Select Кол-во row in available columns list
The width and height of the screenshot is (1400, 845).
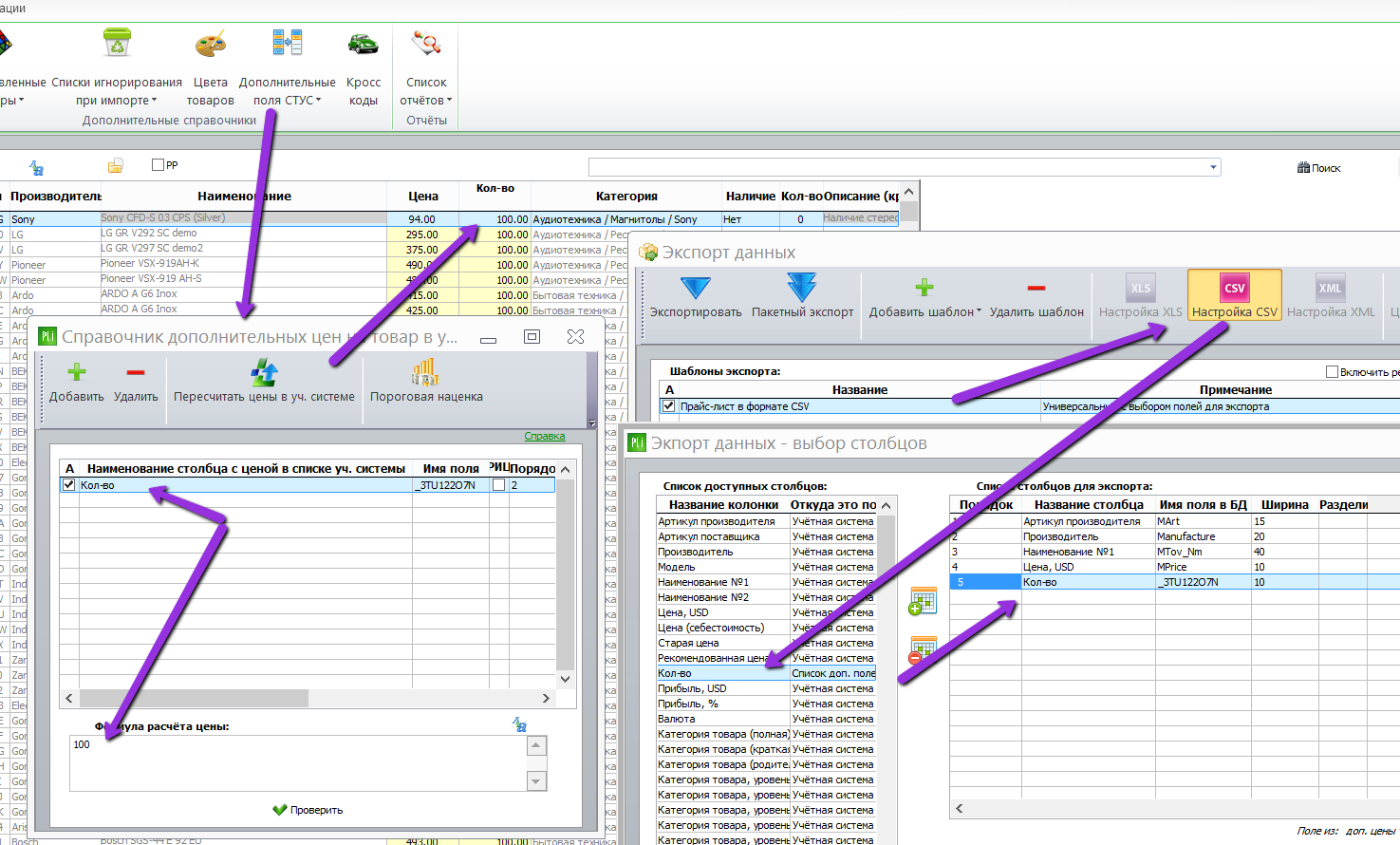click(767, 673)
